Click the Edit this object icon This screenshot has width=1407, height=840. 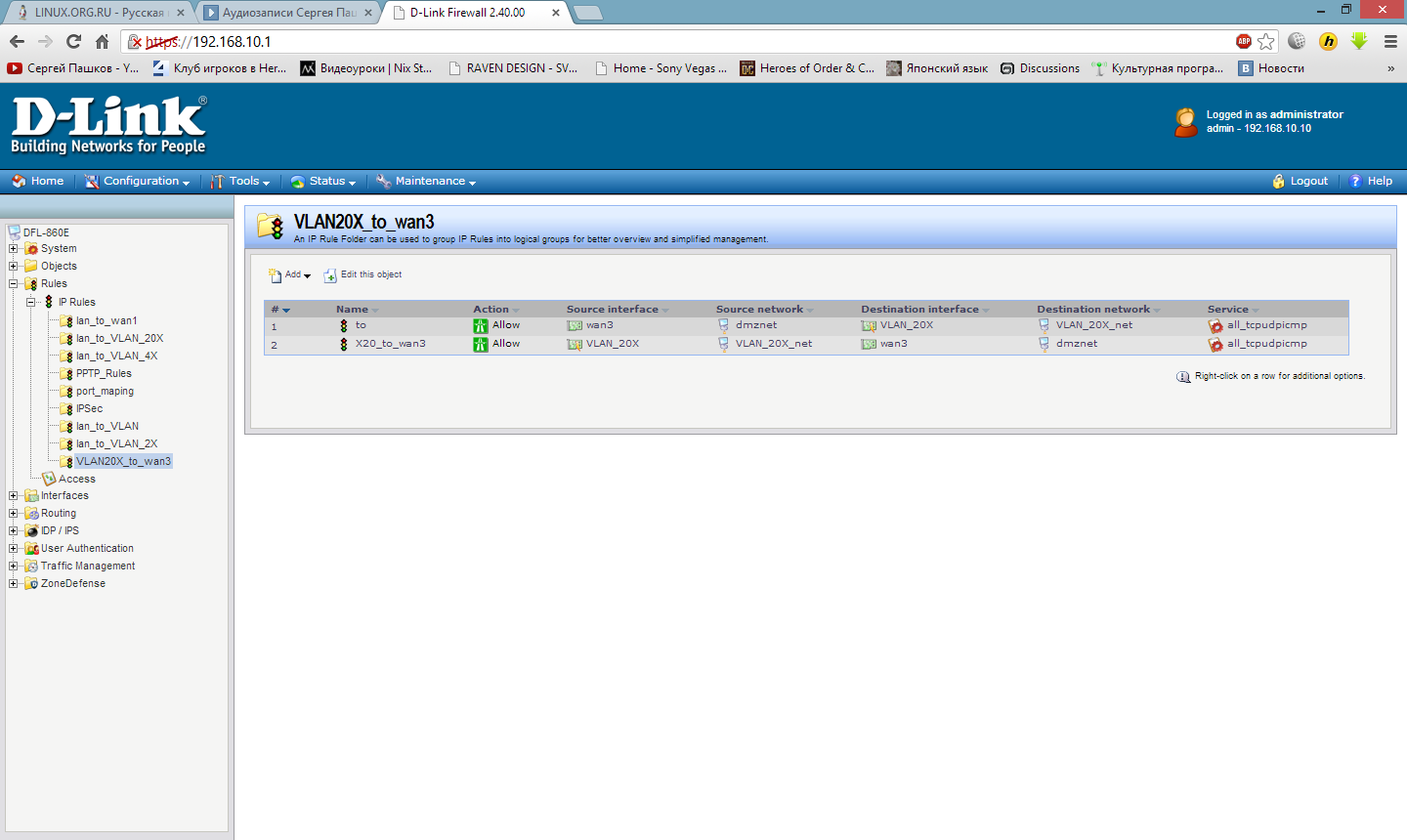(330, 275)
